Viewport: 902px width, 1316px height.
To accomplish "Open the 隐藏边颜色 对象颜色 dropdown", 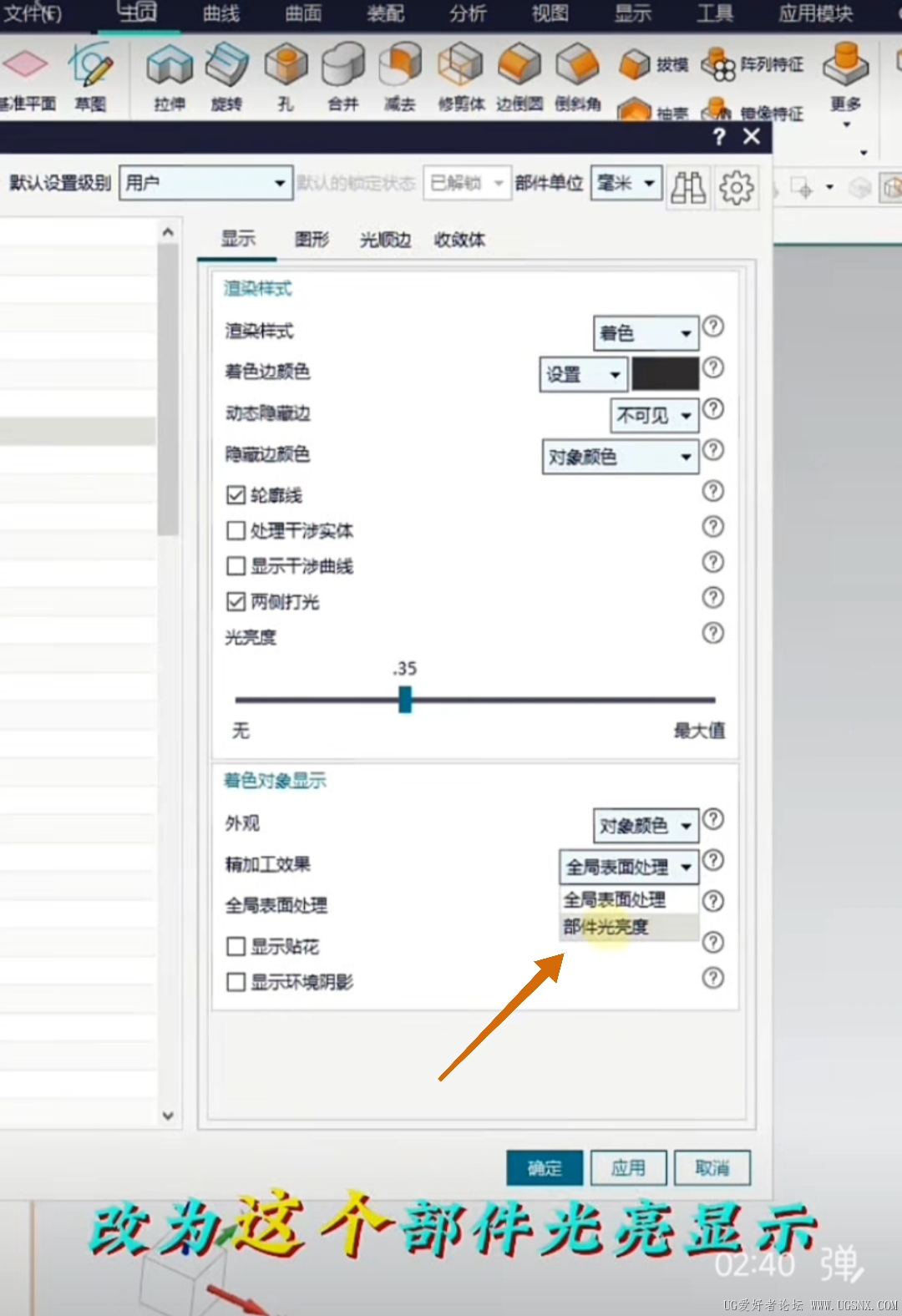I will 621,457.
